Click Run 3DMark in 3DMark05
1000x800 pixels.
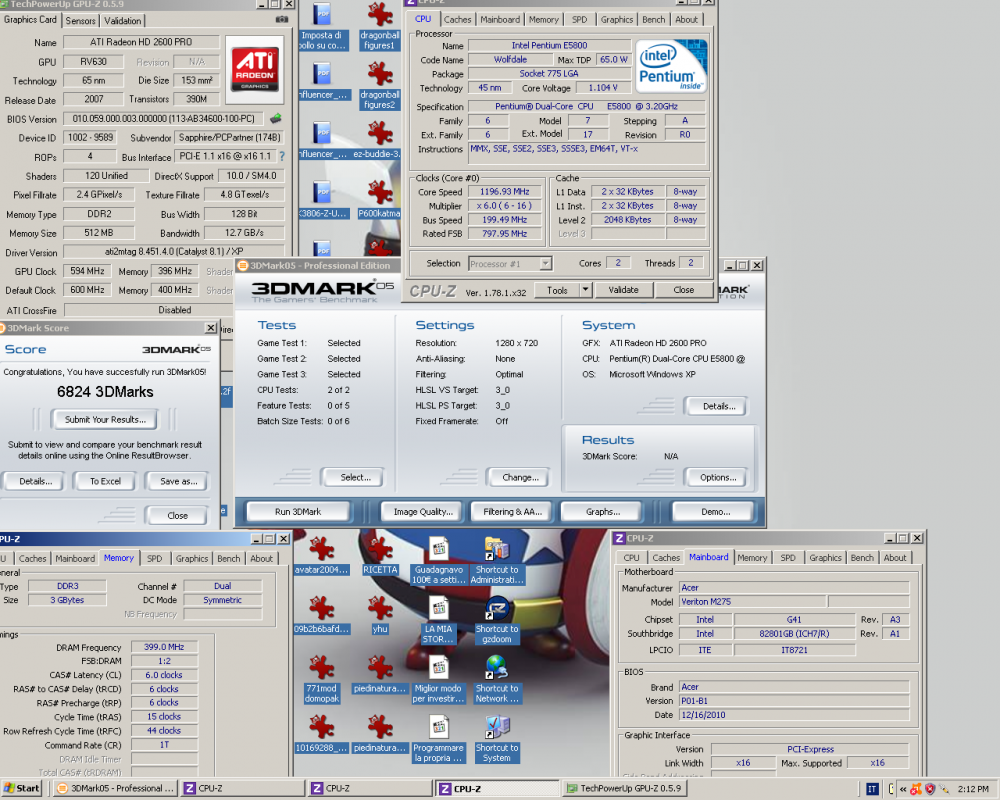click(x=300, y=511)
